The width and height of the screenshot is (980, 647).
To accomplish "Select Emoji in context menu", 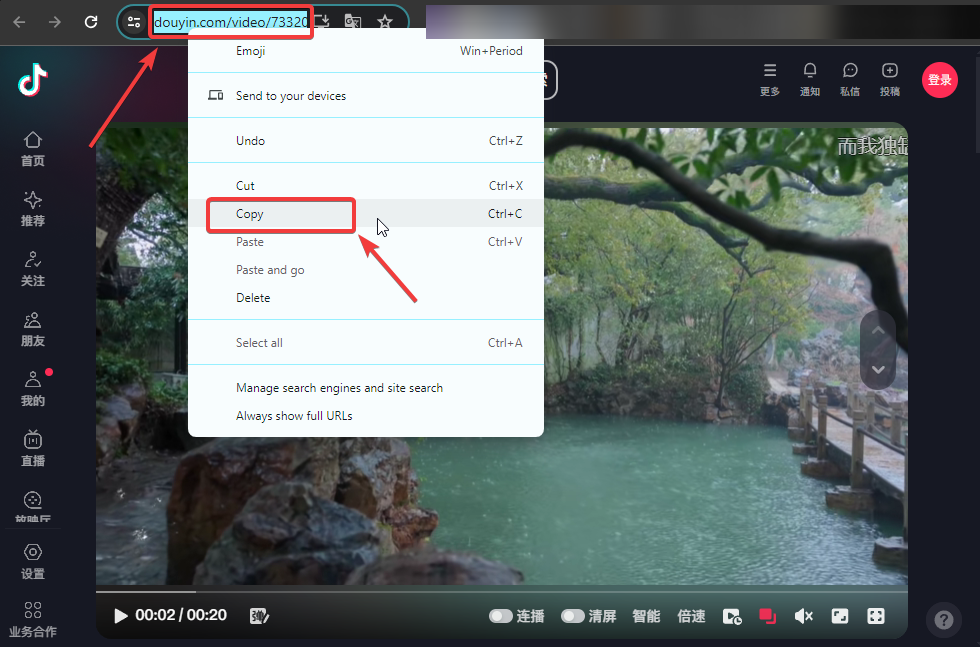I will pyautogui.click(x=366, y=51).
